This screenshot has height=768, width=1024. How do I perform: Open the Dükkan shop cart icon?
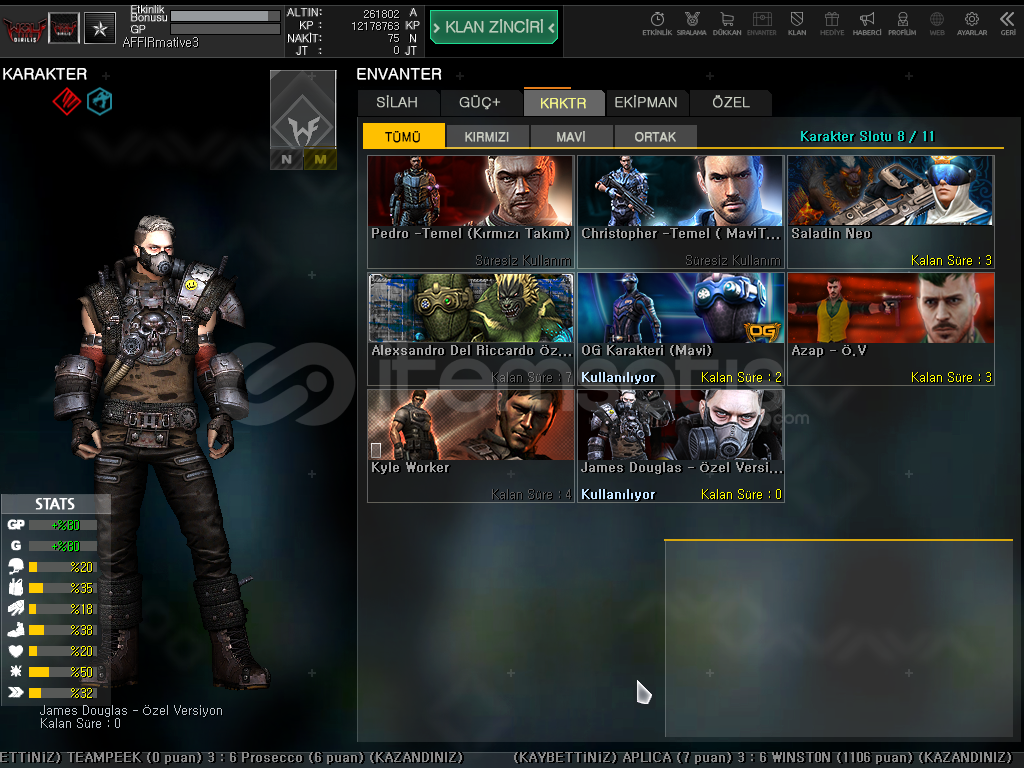727,24
